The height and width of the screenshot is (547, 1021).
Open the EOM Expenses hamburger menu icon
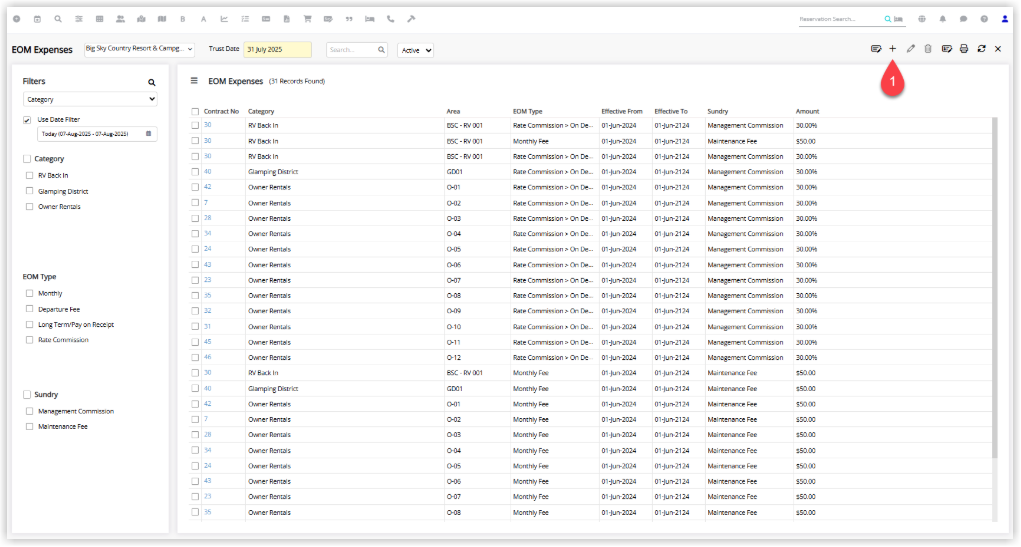pos(194,81)
